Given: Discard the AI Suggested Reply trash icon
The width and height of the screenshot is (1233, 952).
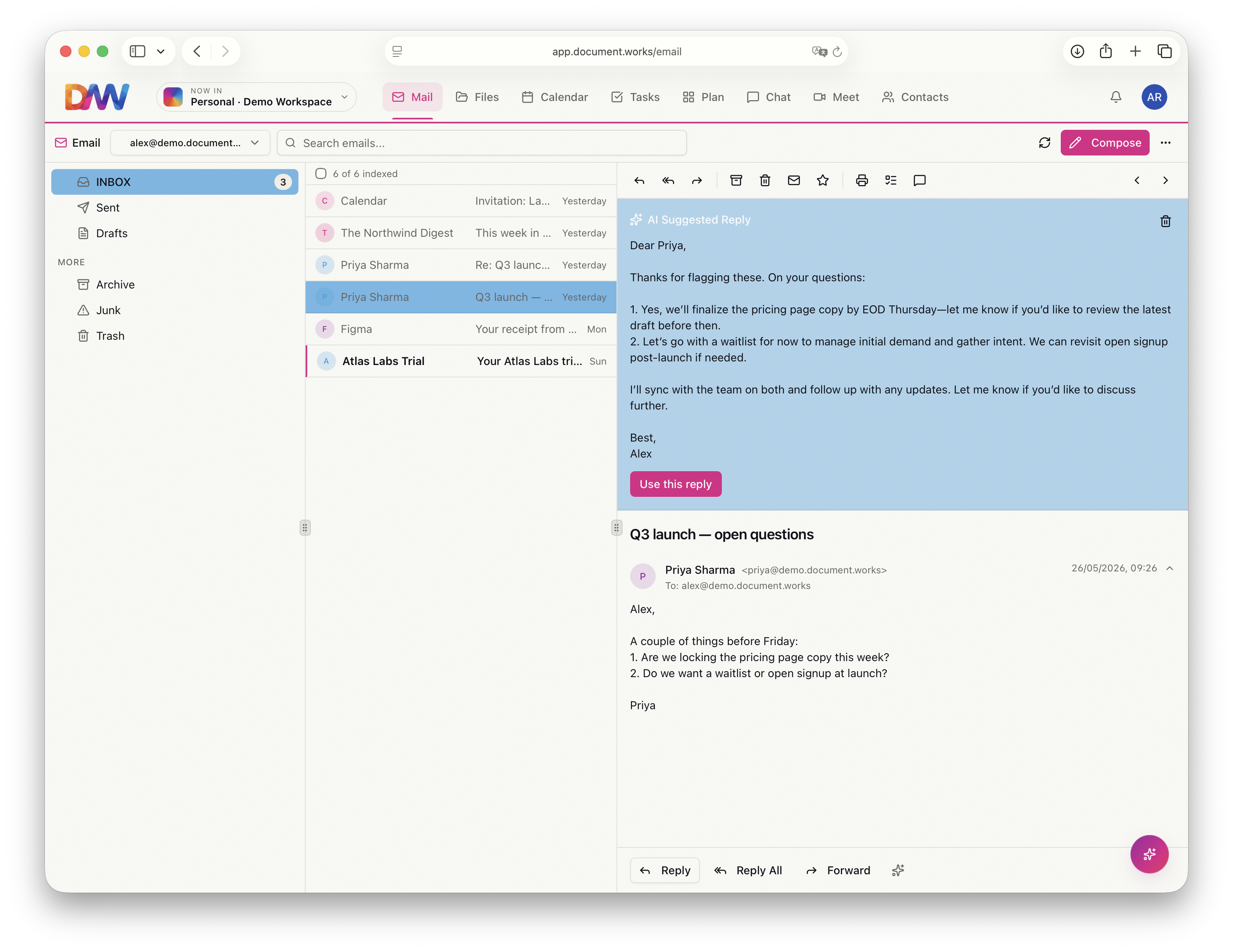Looking at the screenshot, I should 1165,221.
